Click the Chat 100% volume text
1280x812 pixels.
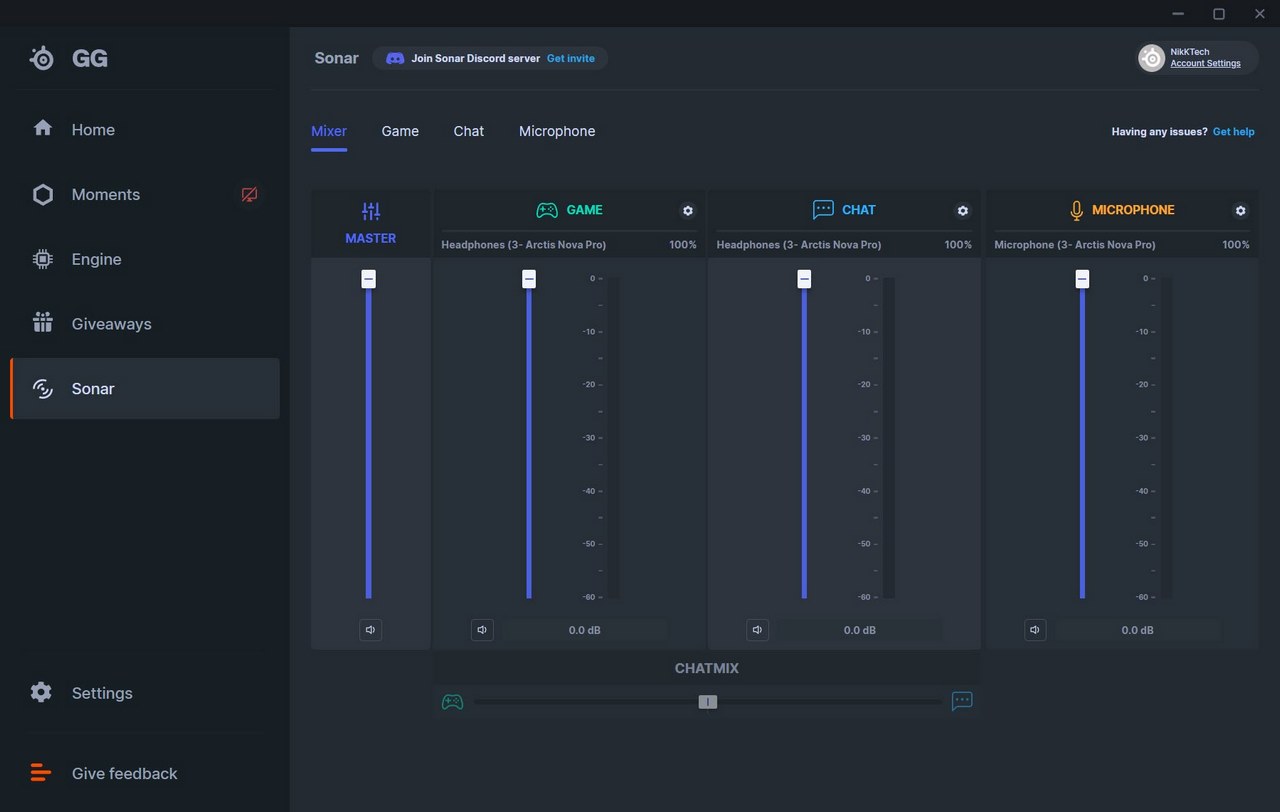click(x=958, y=245)
